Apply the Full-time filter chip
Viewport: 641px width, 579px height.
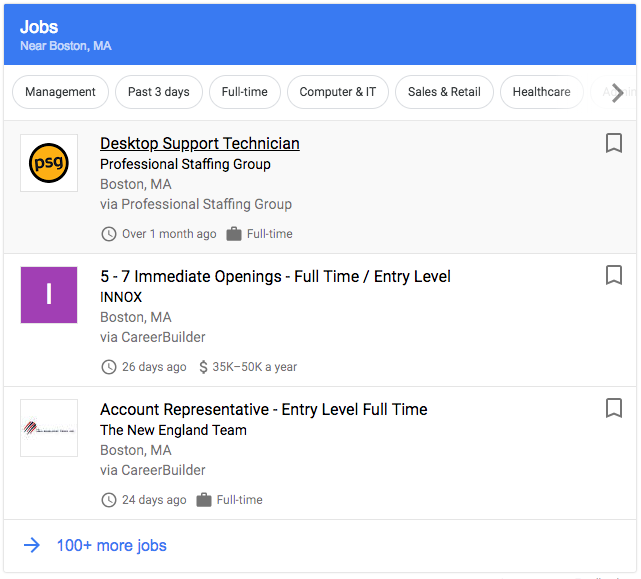click(244, 92)
